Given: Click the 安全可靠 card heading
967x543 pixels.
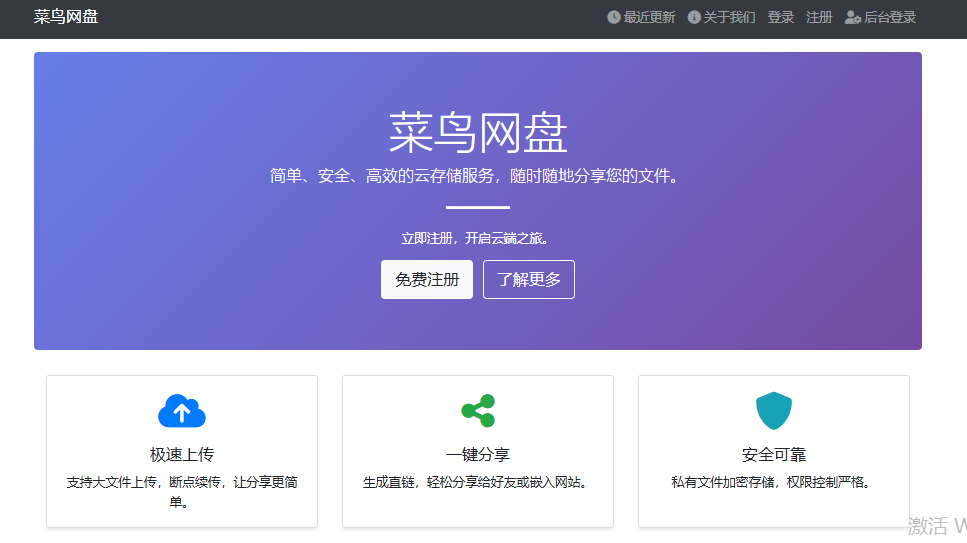Looking at the screenshot, I should (x=774, y=455).
